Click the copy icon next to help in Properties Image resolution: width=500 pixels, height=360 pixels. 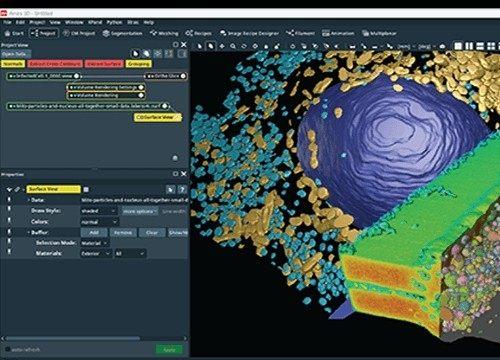click(171, 190)
